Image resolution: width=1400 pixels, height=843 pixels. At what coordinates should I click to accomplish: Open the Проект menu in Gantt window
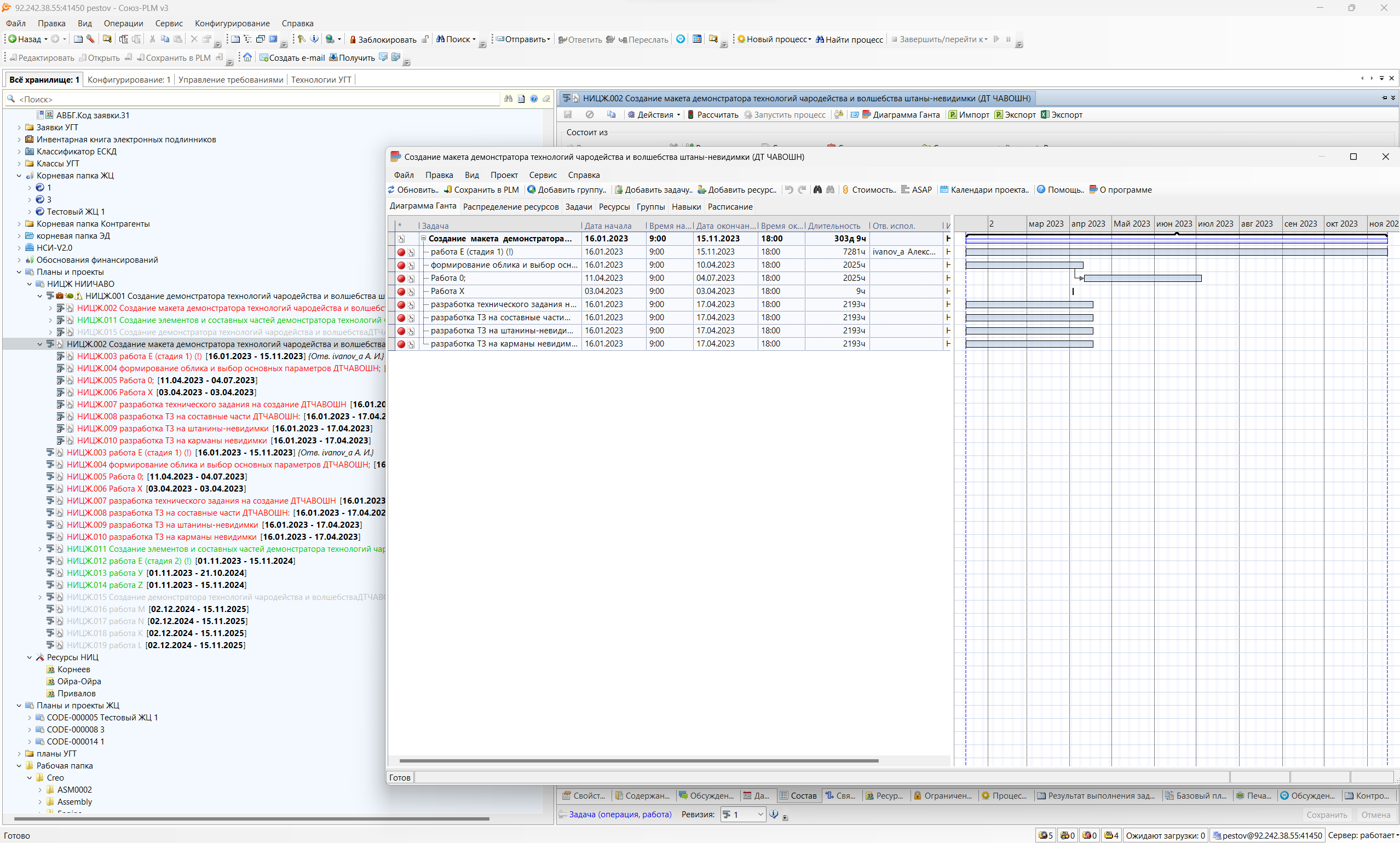pos(503,175)
